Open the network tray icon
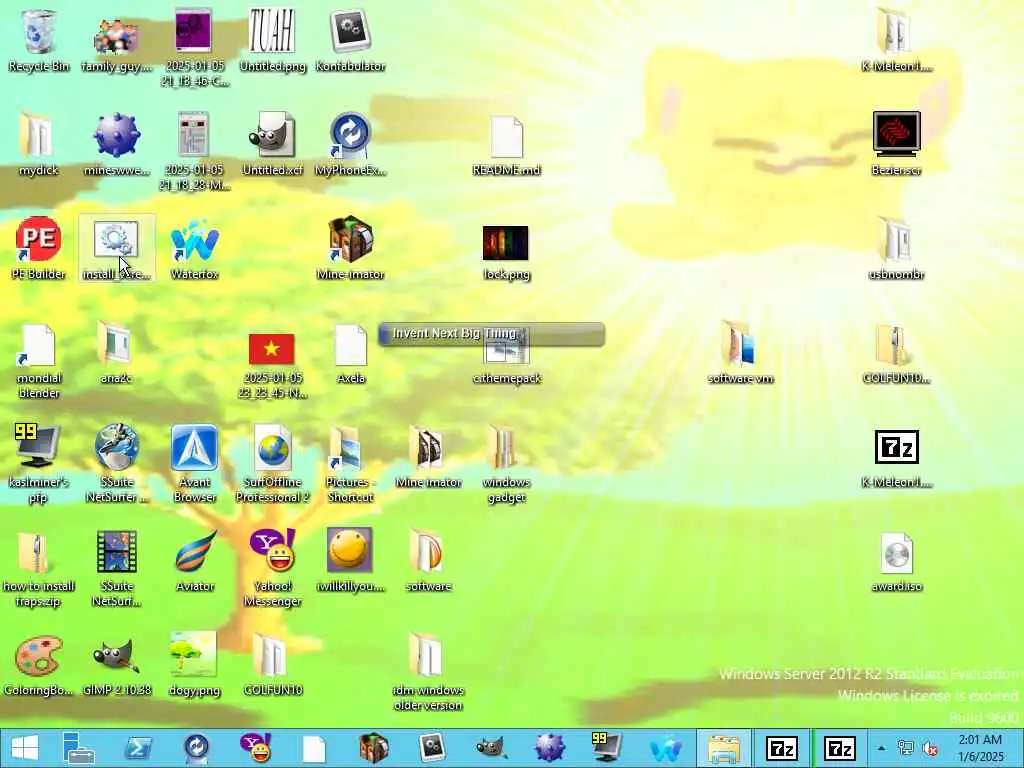Screen dimensions: 1024x768 pos(906,748)
